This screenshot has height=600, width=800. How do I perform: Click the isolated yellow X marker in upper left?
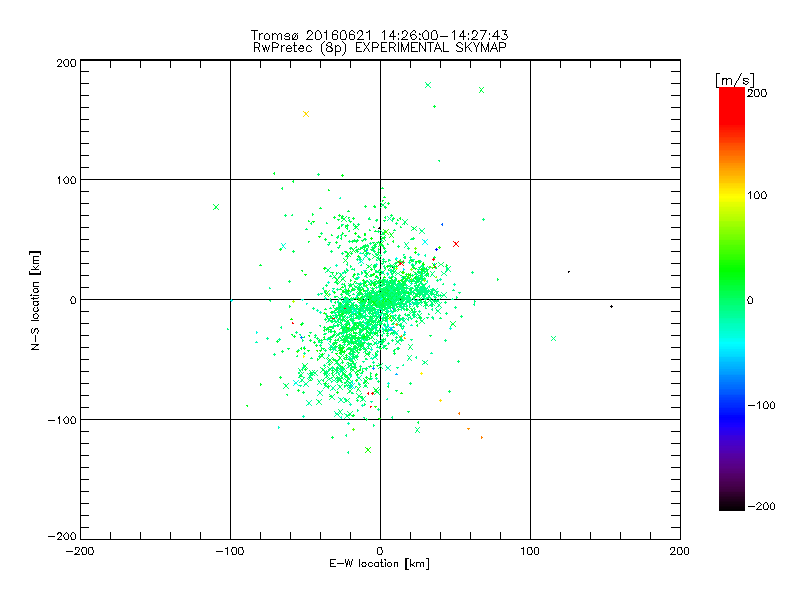(x=306, y=114)
